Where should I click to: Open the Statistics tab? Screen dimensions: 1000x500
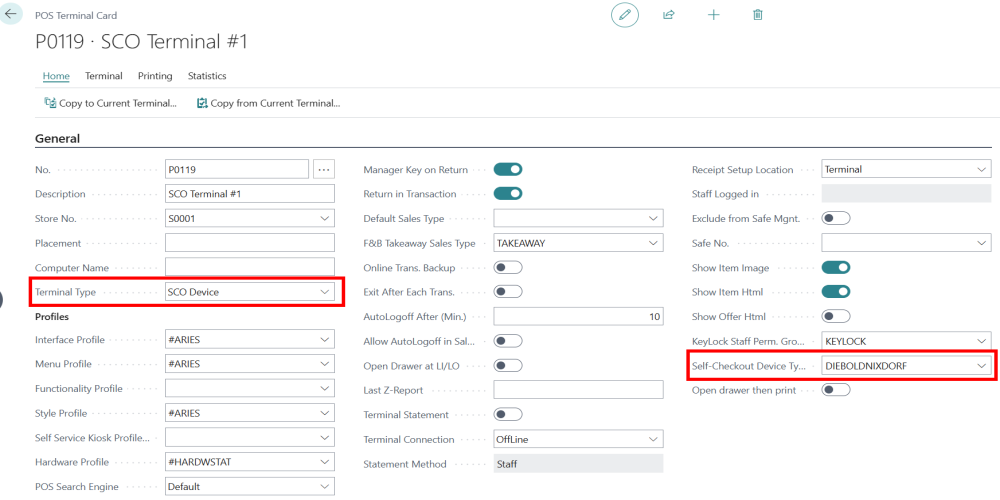pyautogui.click(x=207, y=76)
